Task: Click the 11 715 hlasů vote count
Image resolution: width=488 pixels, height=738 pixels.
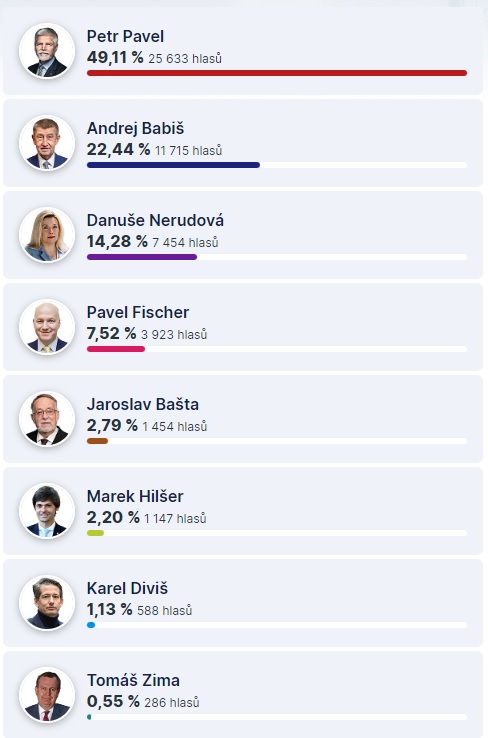Action: pyautogui.click(x=188, y=151)
